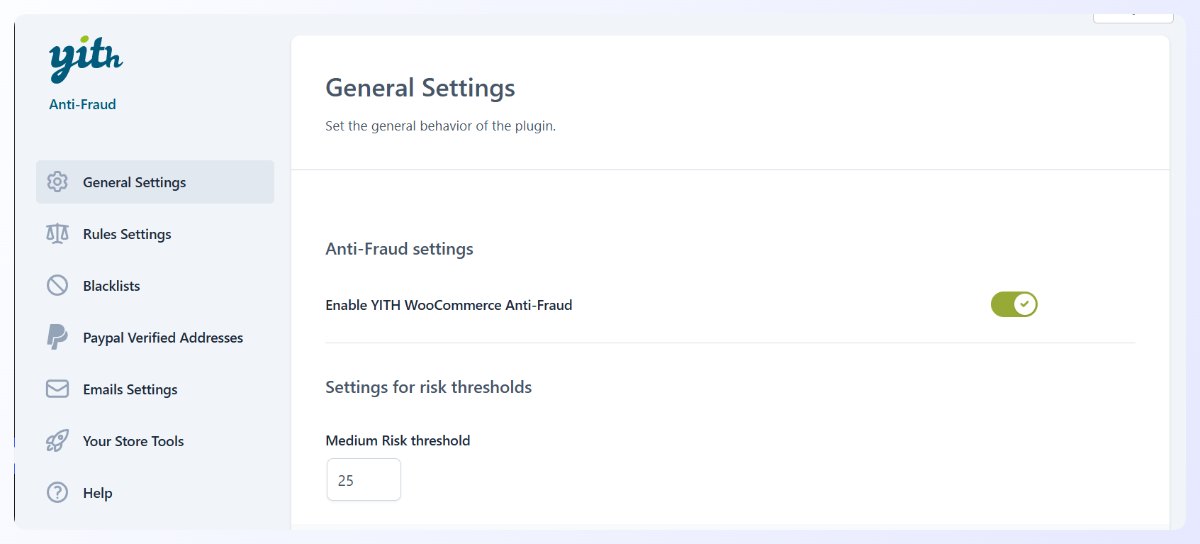1200x544 pixels.
Task: Click the rocket icon for Your Store Tools
Action: [x=57, y=441]
